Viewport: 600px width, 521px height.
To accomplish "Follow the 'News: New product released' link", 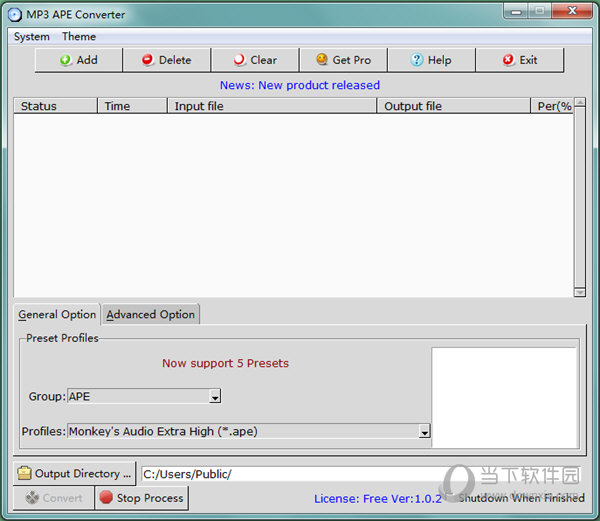I will (x=300, y=85).
